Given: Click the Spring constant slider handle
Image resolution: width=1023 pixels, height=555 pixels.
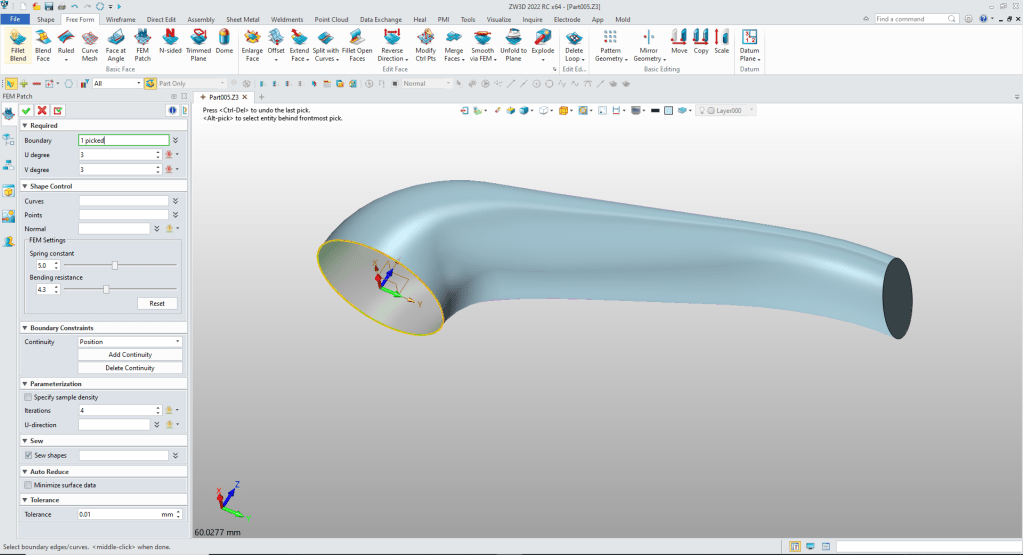Looking at the screenshot, I should 115,265.
